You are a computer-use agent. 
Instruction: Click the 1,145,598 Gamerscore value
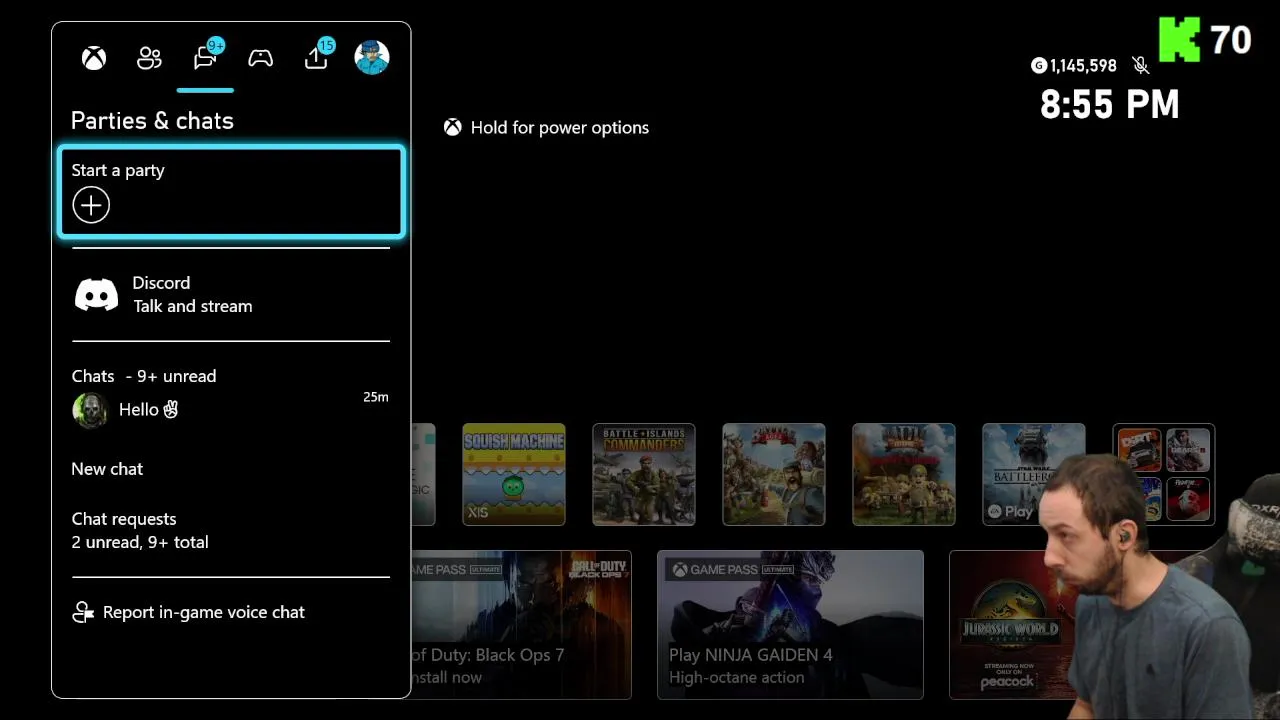1083,66
